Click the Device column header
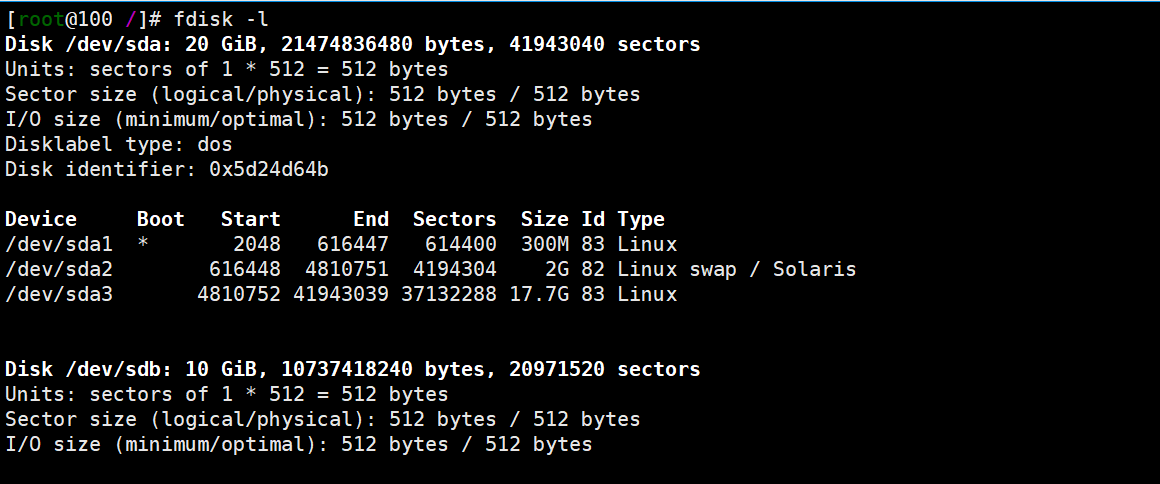Screen dimensions: 1160x484 pos(41,219)
